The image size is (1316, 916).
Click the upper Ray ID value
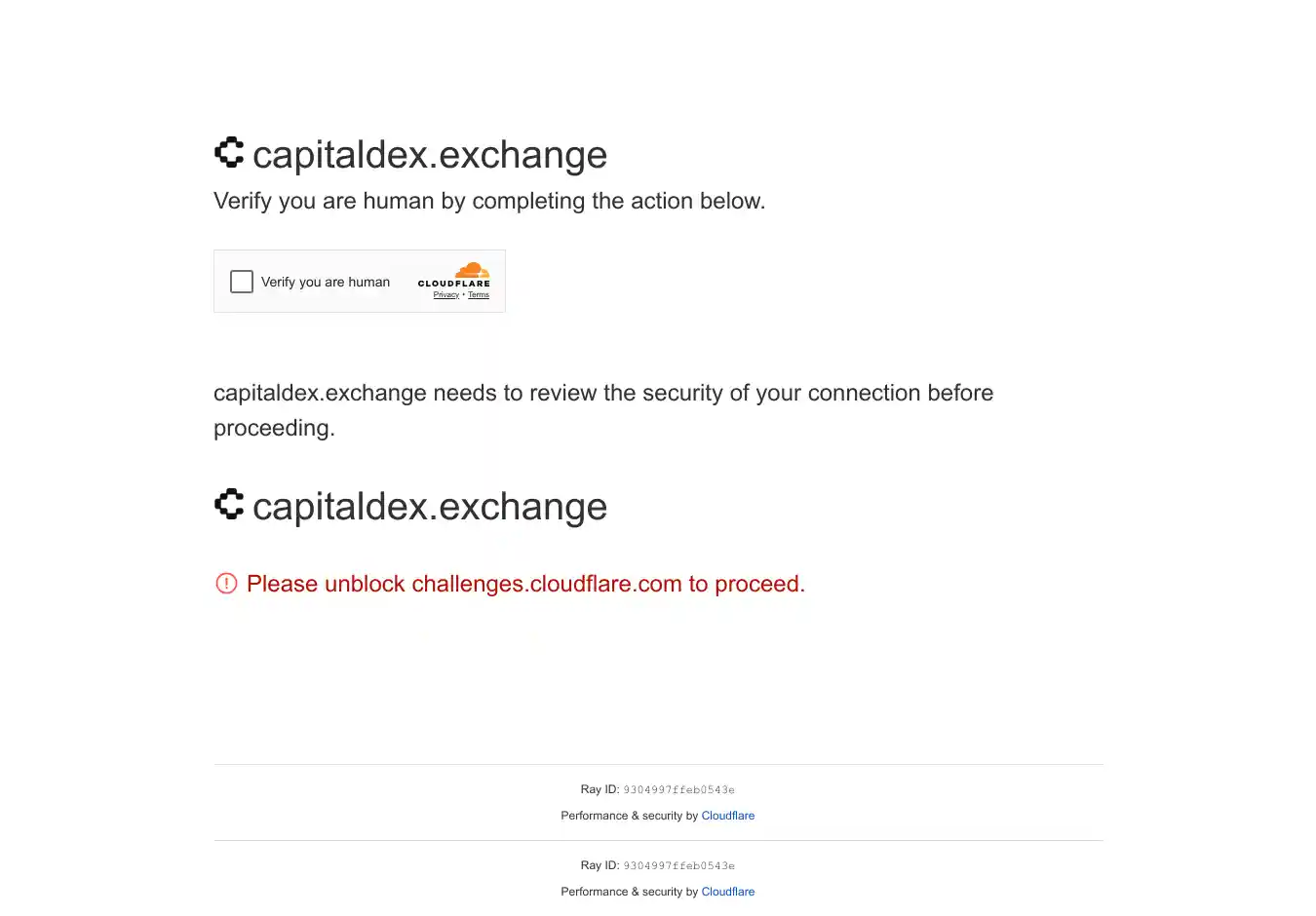point(678,790)
